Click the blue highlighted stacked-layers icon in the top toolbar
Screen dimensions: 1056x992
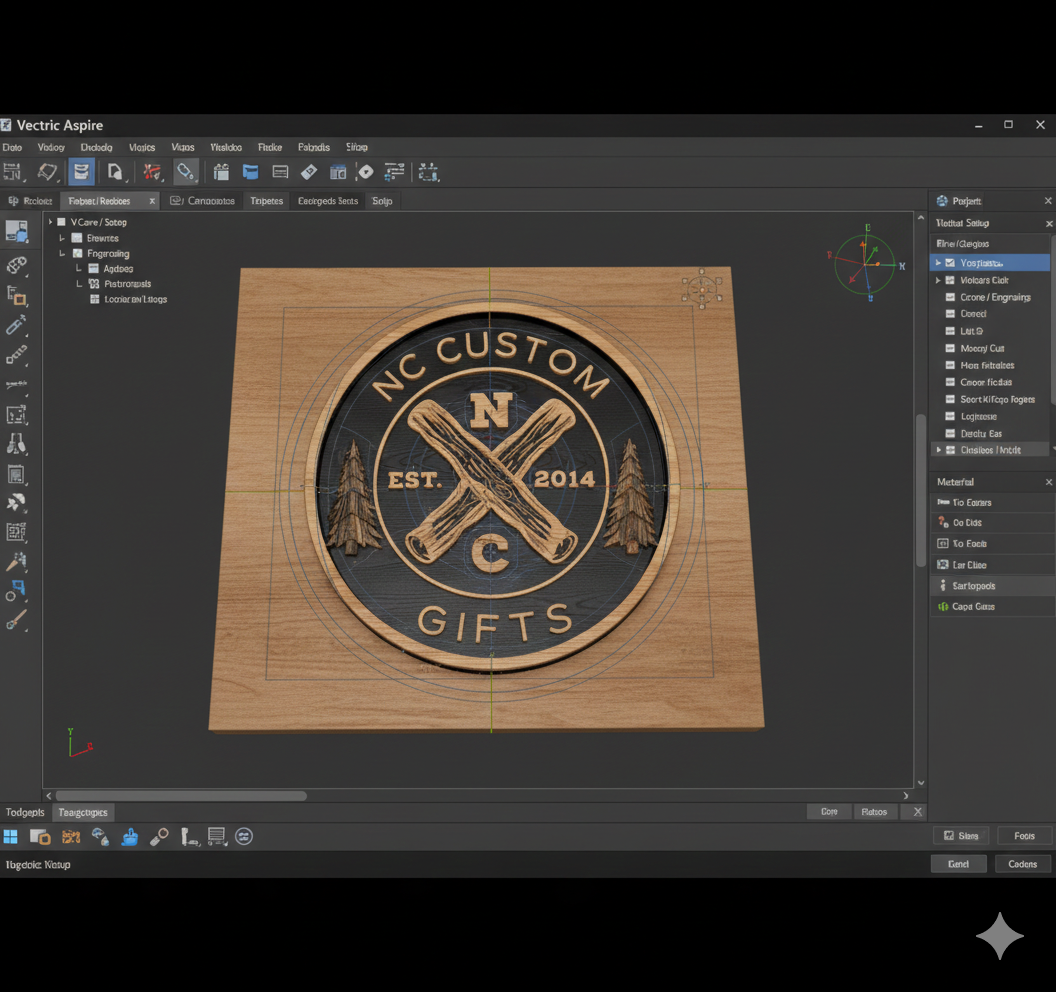point(81,172)
